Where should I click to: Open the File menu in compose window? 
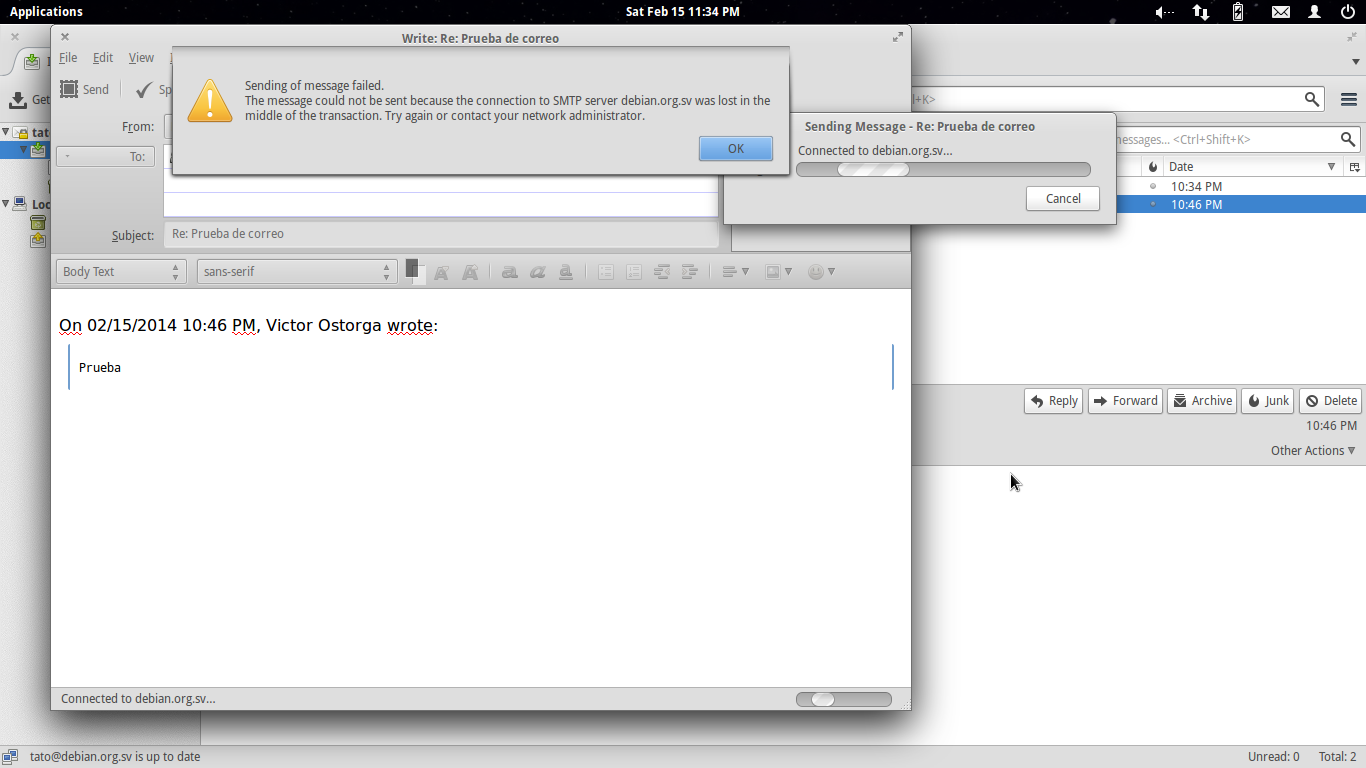click(x=68, y=58)
